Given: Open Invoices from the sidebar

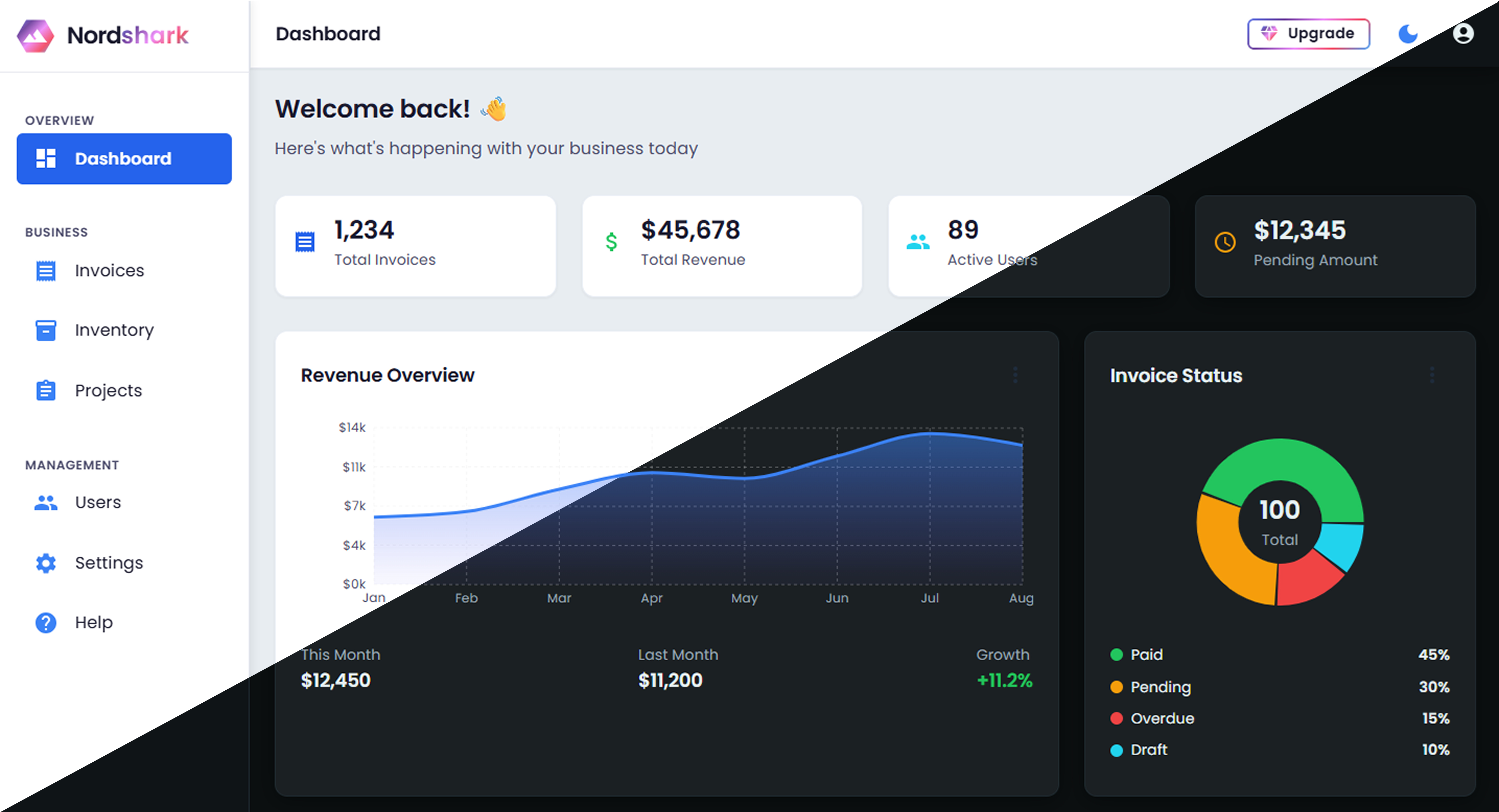Looking at the screenshot, I should click(124, 270).
